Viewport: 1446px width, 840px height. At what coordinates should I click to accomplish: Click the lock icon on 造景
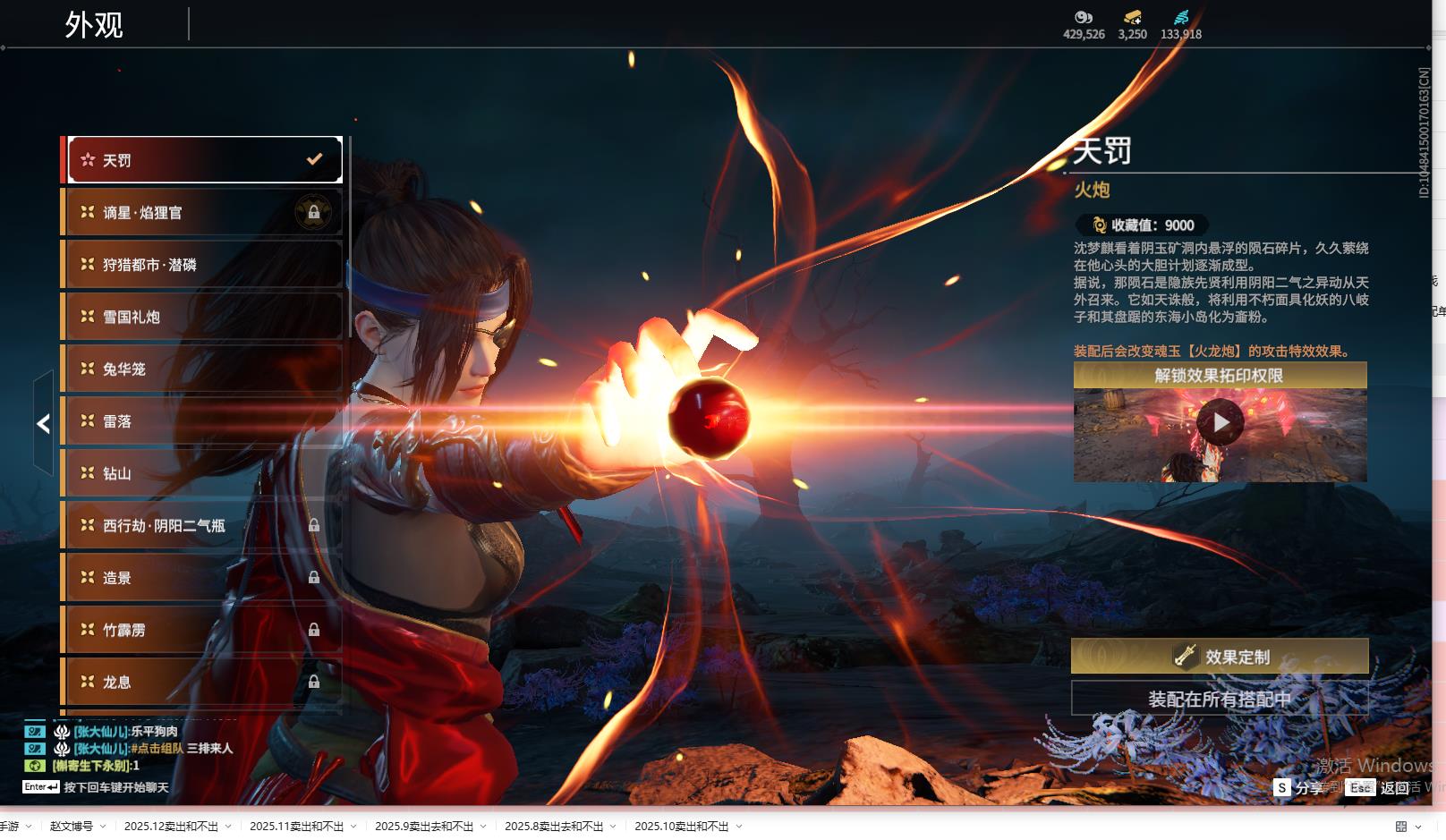[x=314, y=578]
